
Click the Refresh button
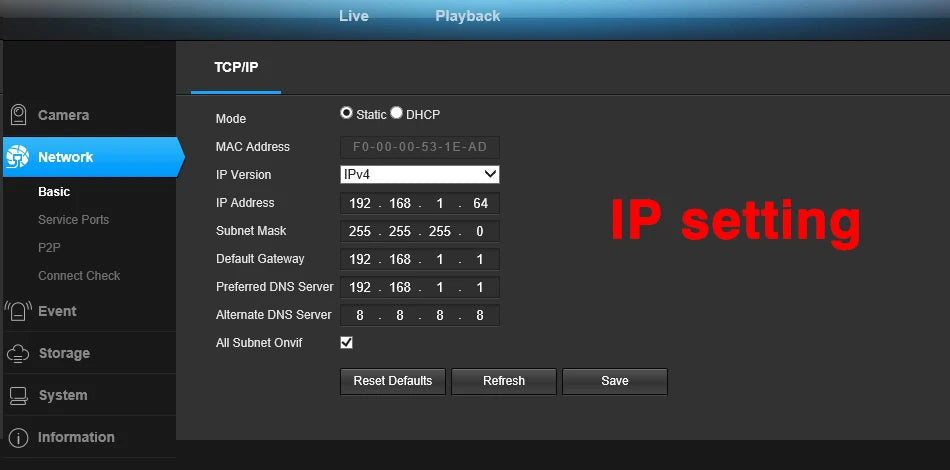pyautogui.click(x=503, y=381)
